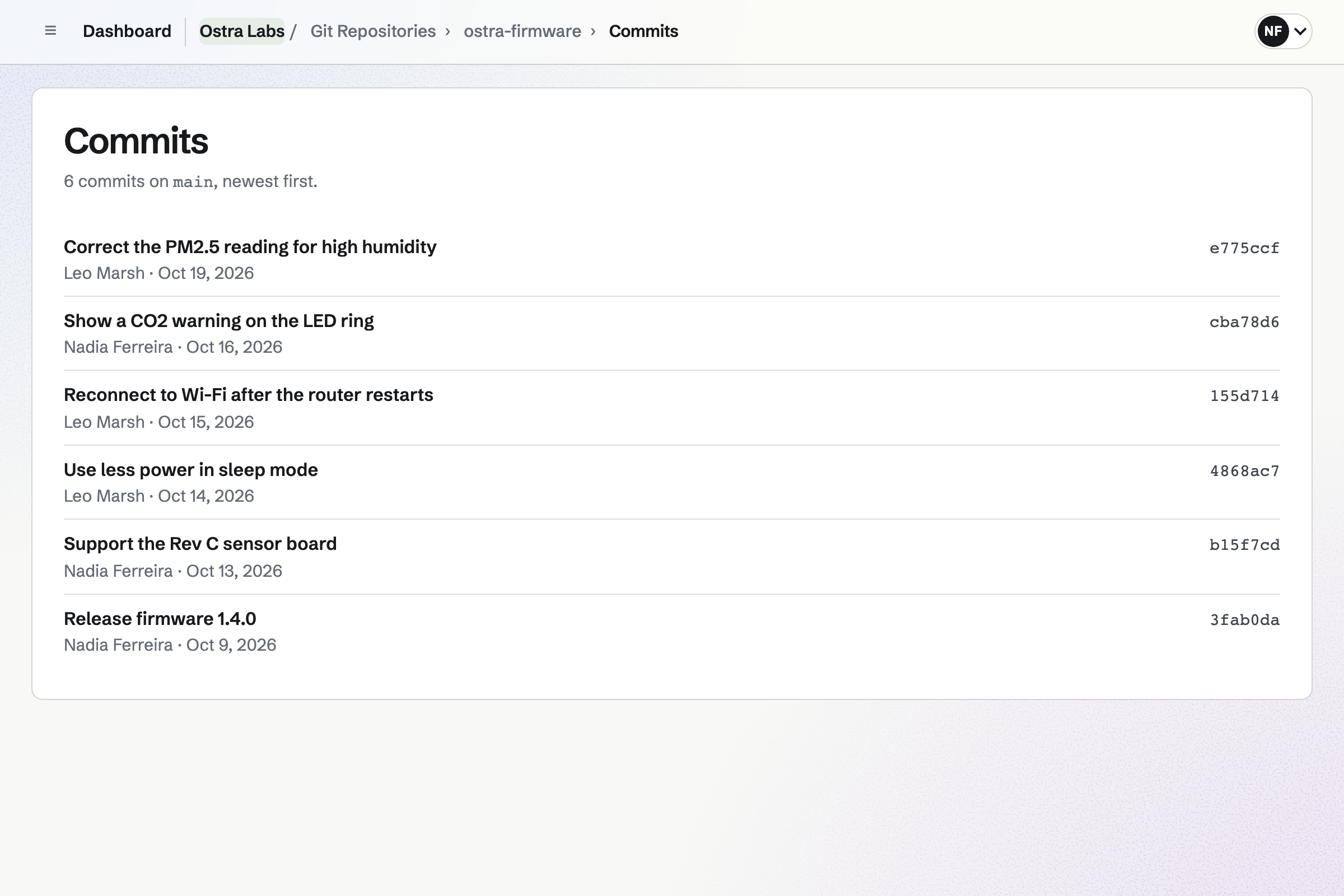Click author line Leo Marsh · Oct 19, 2026
The height and width of the screenshot is (896, 1344).
pyautogui.click(x=159, y=273)
